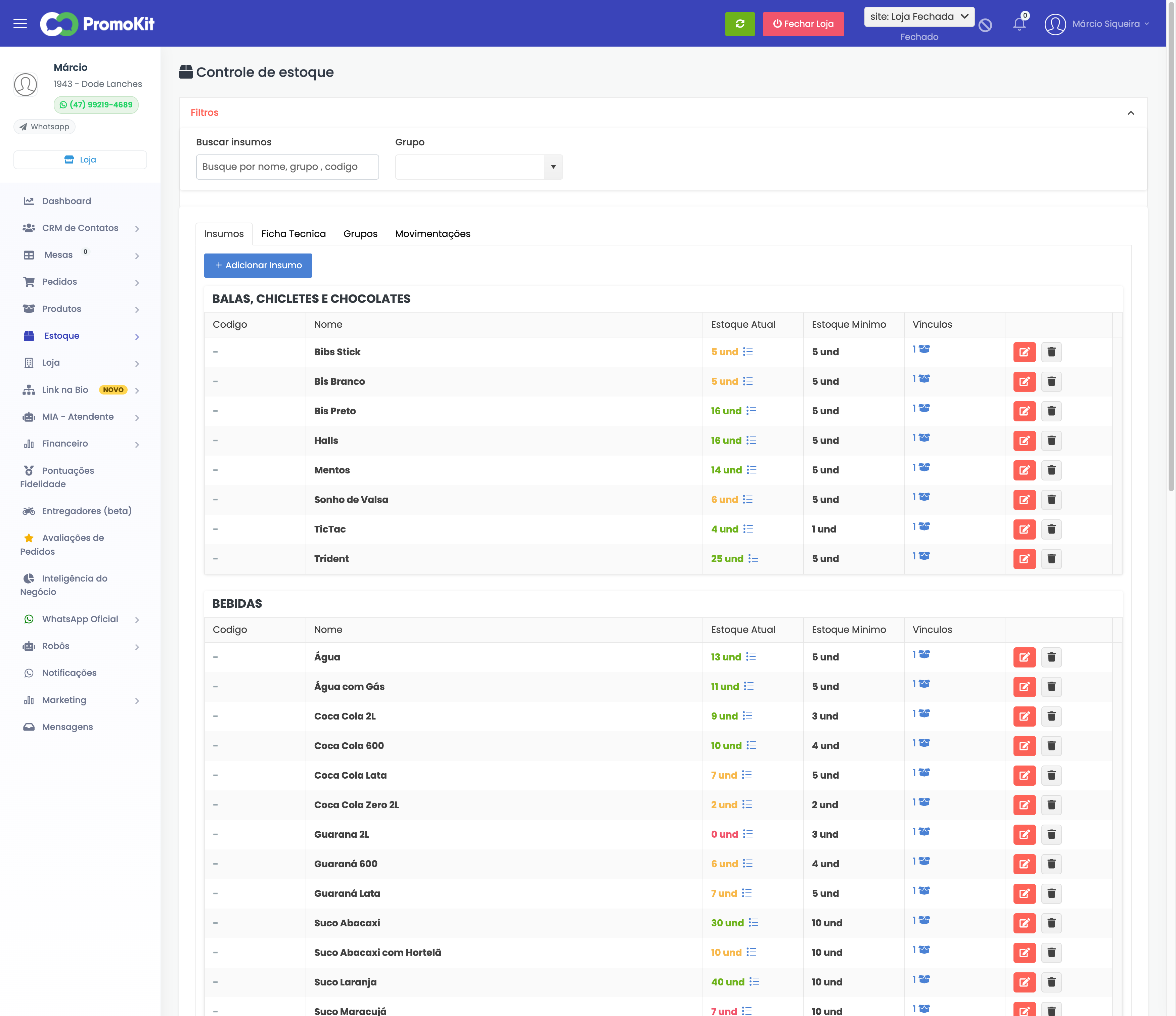
Task: Expand the MIA - Atendente menu
Action: point(81,417)
